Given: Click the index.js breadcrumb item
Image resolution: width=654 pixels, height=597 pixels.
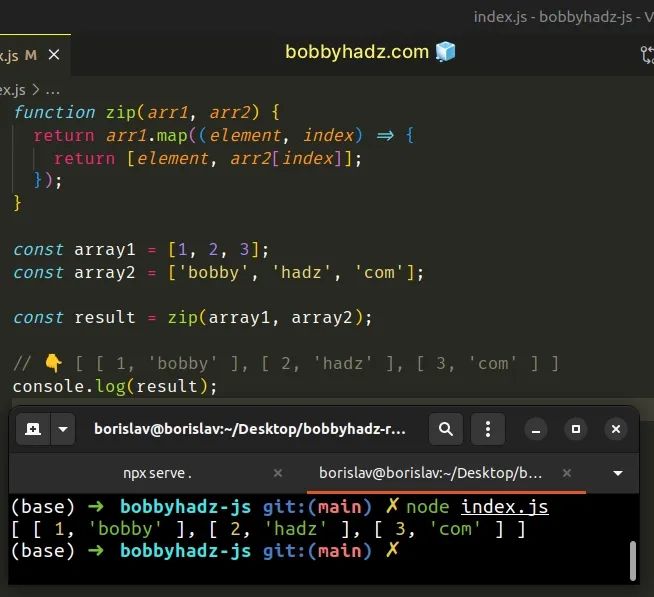Looking at the screenshot, I should click(x=13, y=90).
